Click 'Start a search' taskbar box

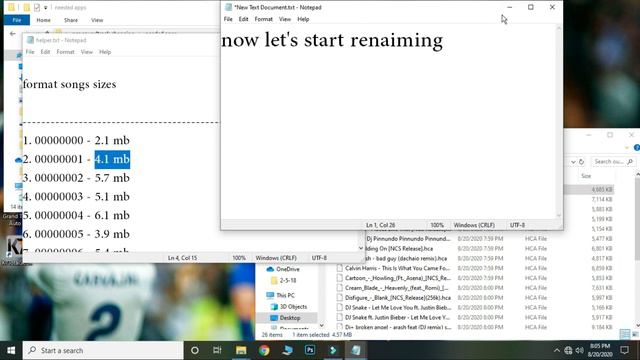pyautogui.click(x=103, y=350)
